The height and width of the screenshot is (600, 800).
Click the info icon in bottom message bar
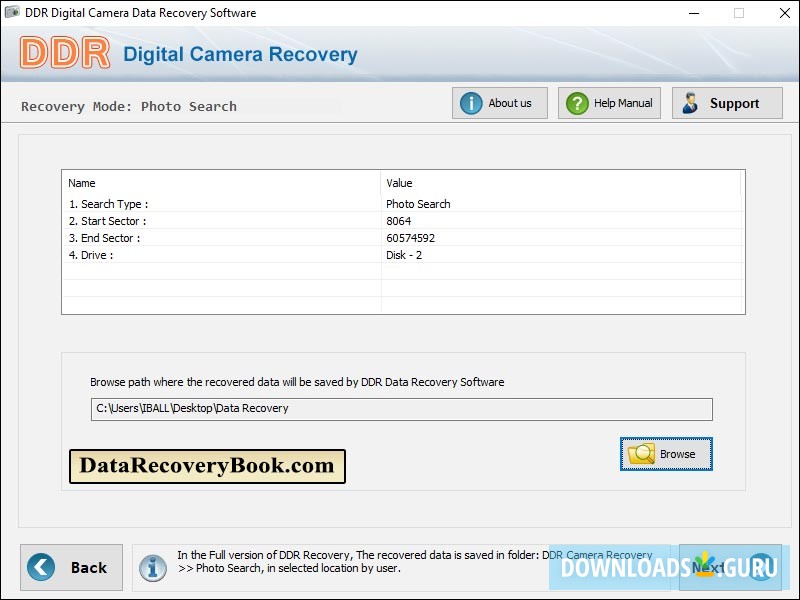(153, 568)
